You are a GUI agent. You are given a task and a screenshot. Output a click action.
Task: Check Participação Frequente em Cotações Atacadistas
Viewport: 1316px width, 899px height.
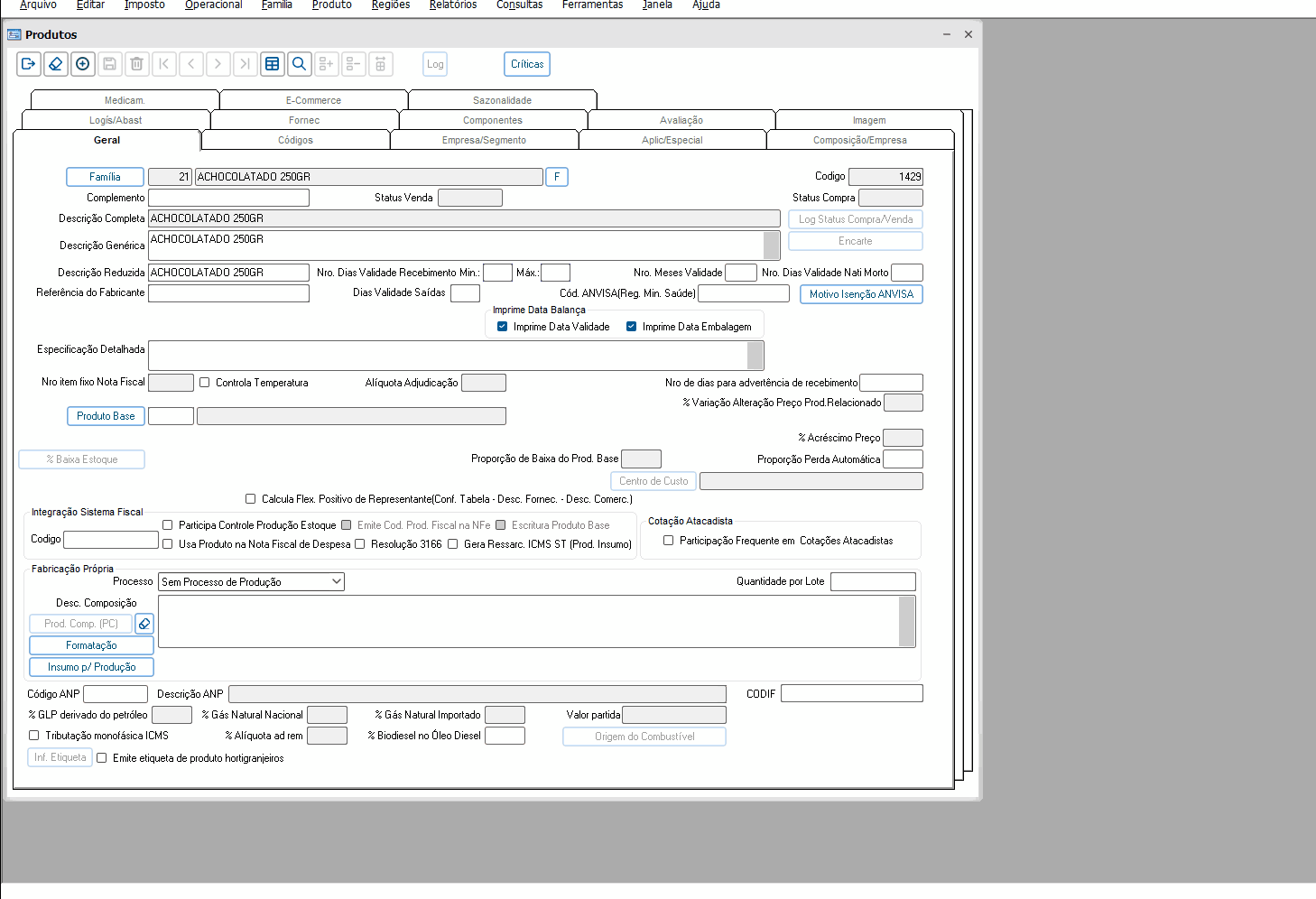tap(669, 541)
